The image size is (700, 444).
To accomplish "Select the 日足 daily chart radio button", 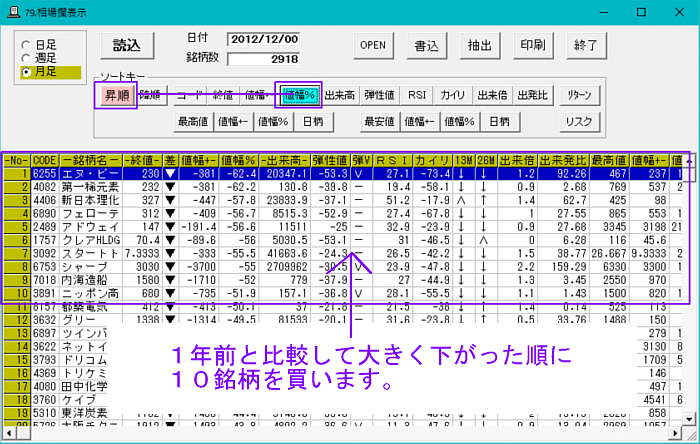I will click(x=39, y=45).
